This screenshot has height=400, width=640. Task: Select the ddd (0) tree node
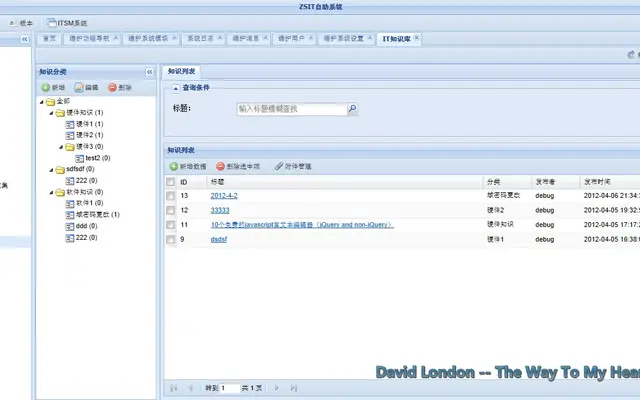(x=86, y=226)
